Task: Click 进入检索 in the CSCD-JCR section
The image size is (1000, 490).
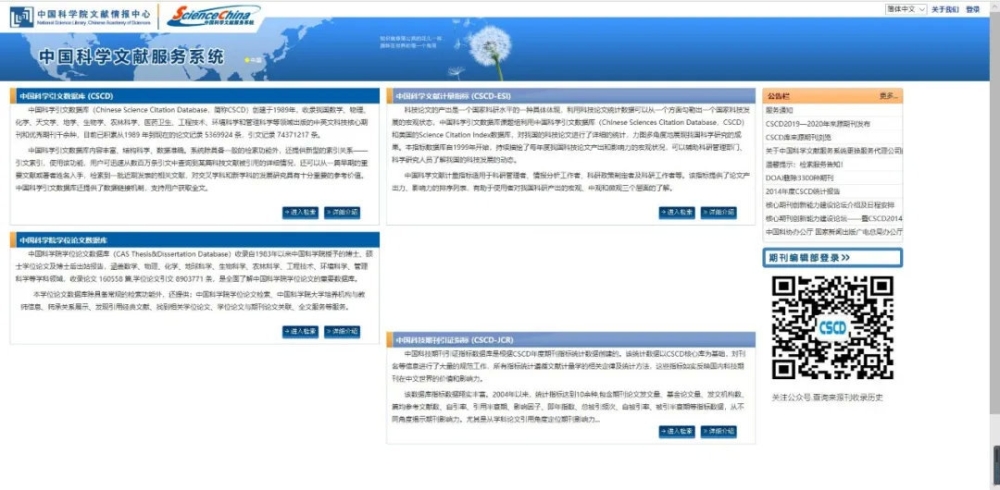Action: (x=677, y=432)
